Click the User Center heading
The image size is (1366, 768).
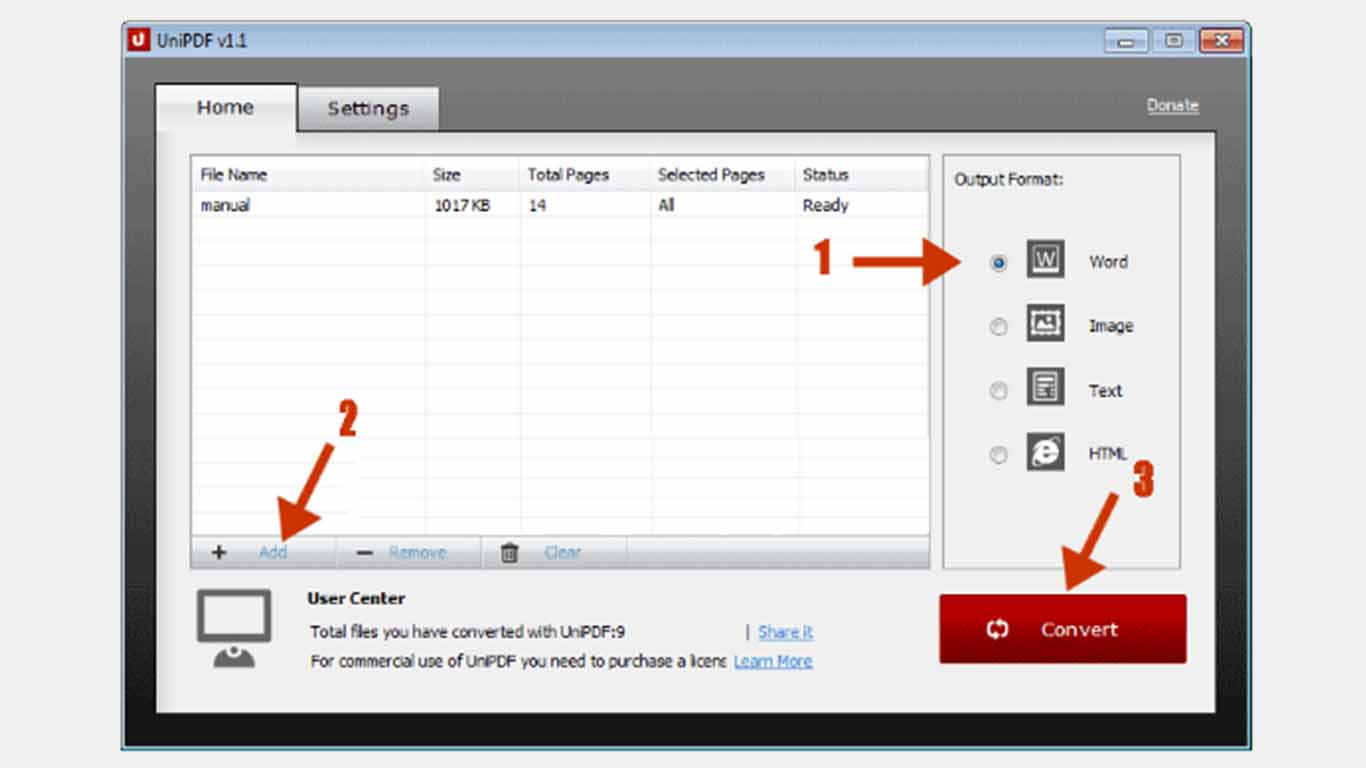356,598
